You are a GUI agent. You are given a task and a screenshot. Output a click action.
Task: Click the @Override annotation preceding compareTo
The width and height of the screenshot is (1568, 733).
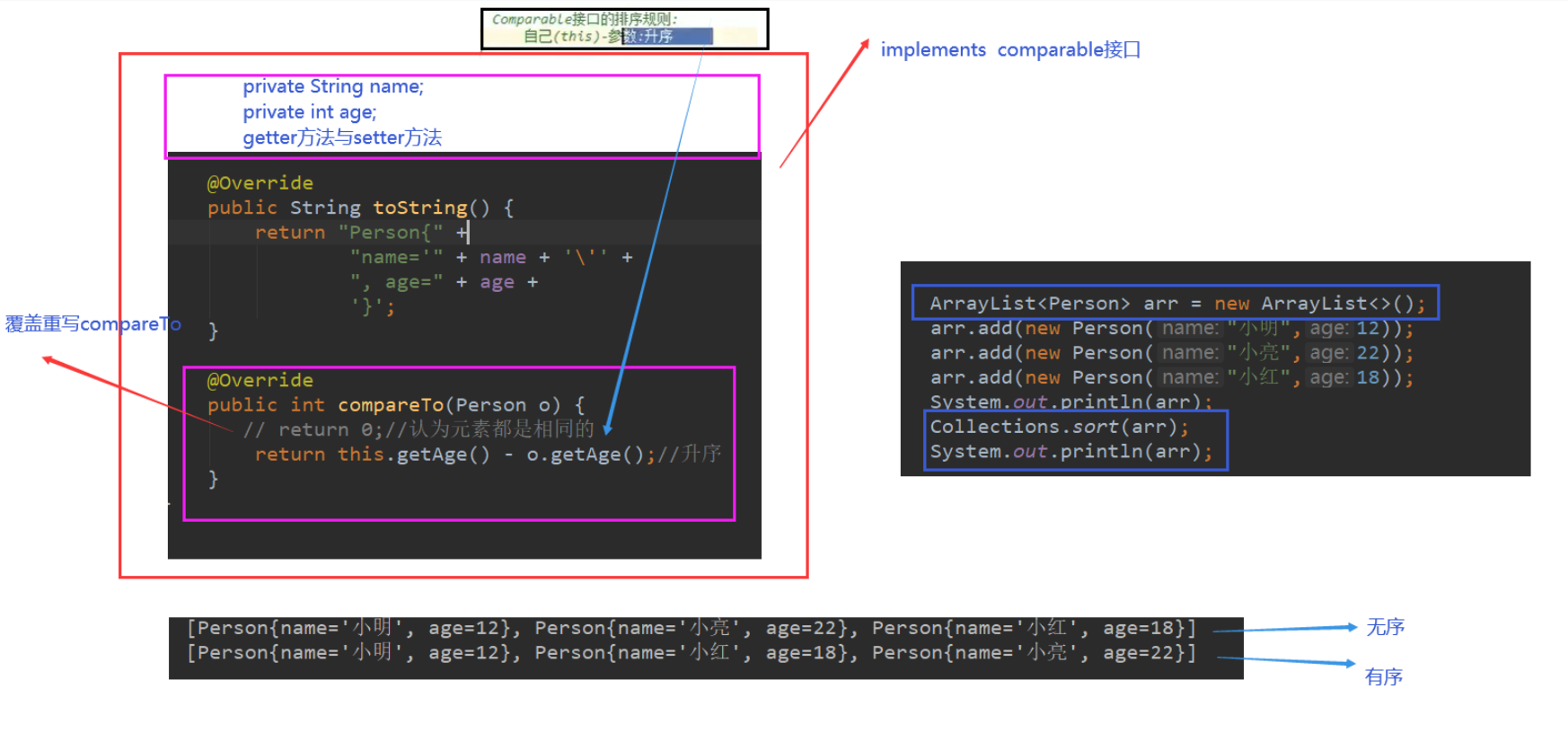click(x=260, y=380)
